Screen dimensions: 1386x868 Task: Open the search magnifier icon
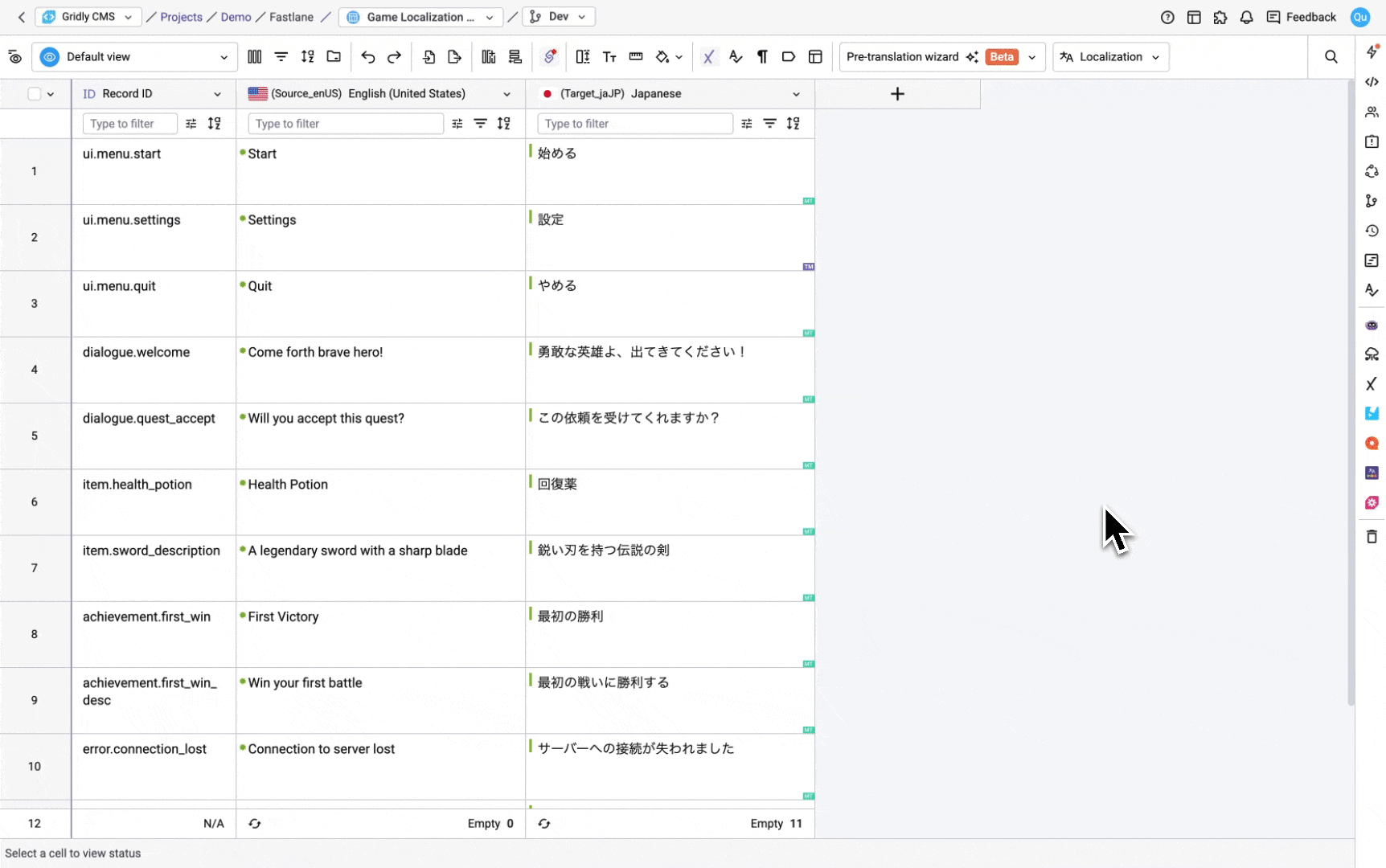[x=1331, y=57]
